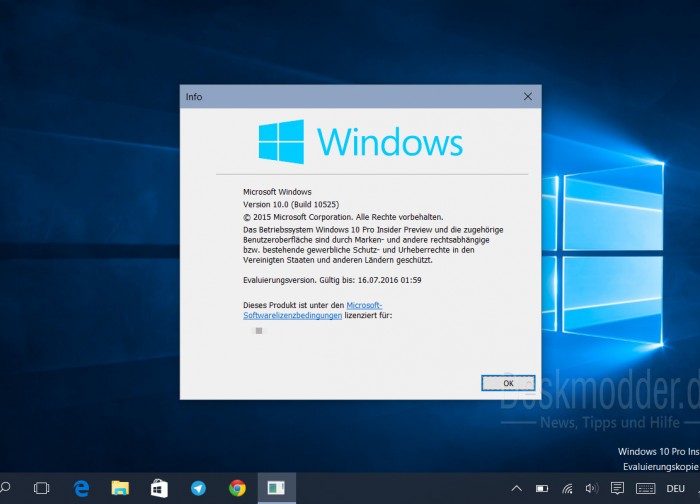Switch input language via DEU indicator
The width and height of the screenshot is (700, 504).
(675, 488)
